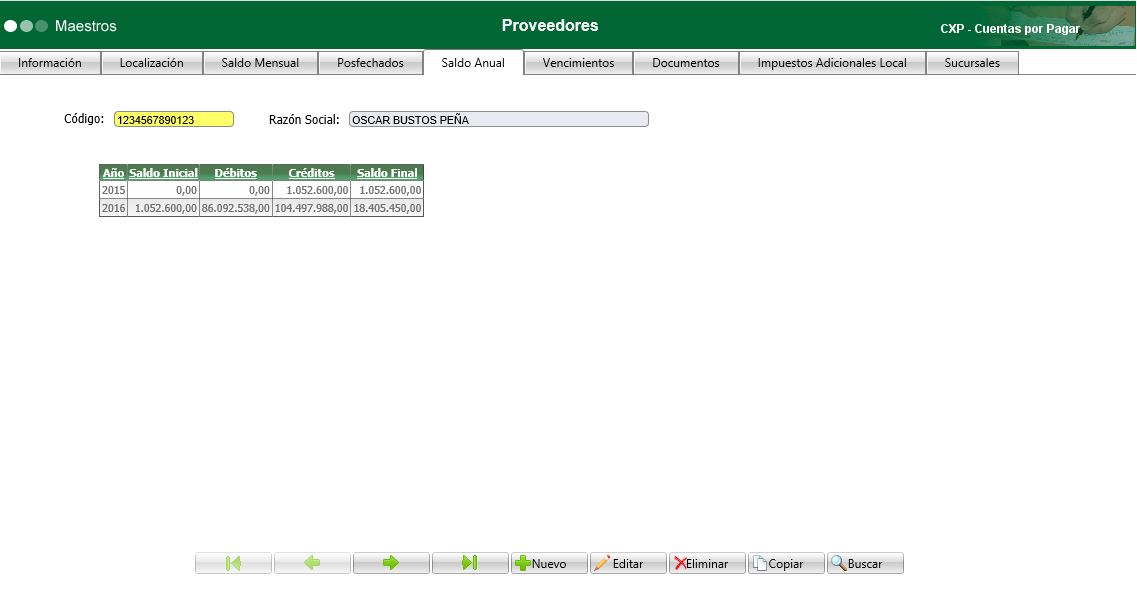Open the Documentos tab
This screenshot has height=595, width=1137.
pyautogui.click(x=686, y=63)
